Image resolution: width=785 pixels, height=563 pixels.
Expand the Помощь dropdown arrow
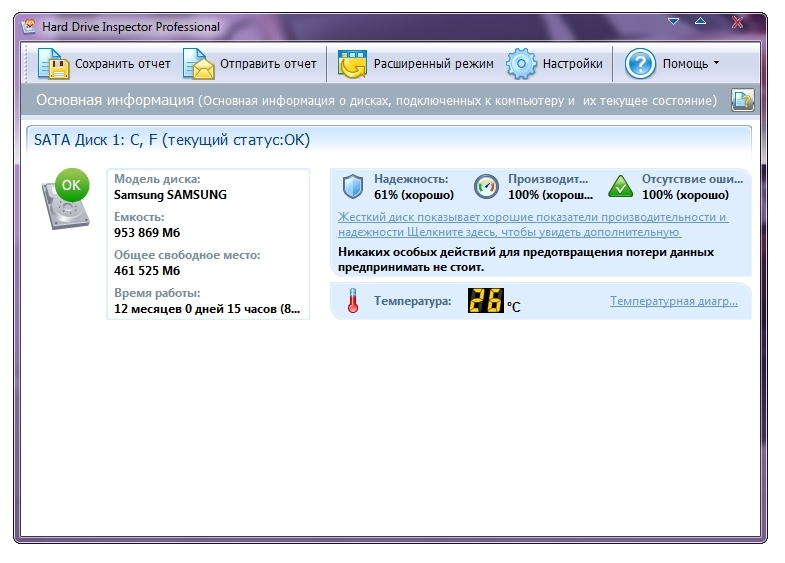click(716, 64)
